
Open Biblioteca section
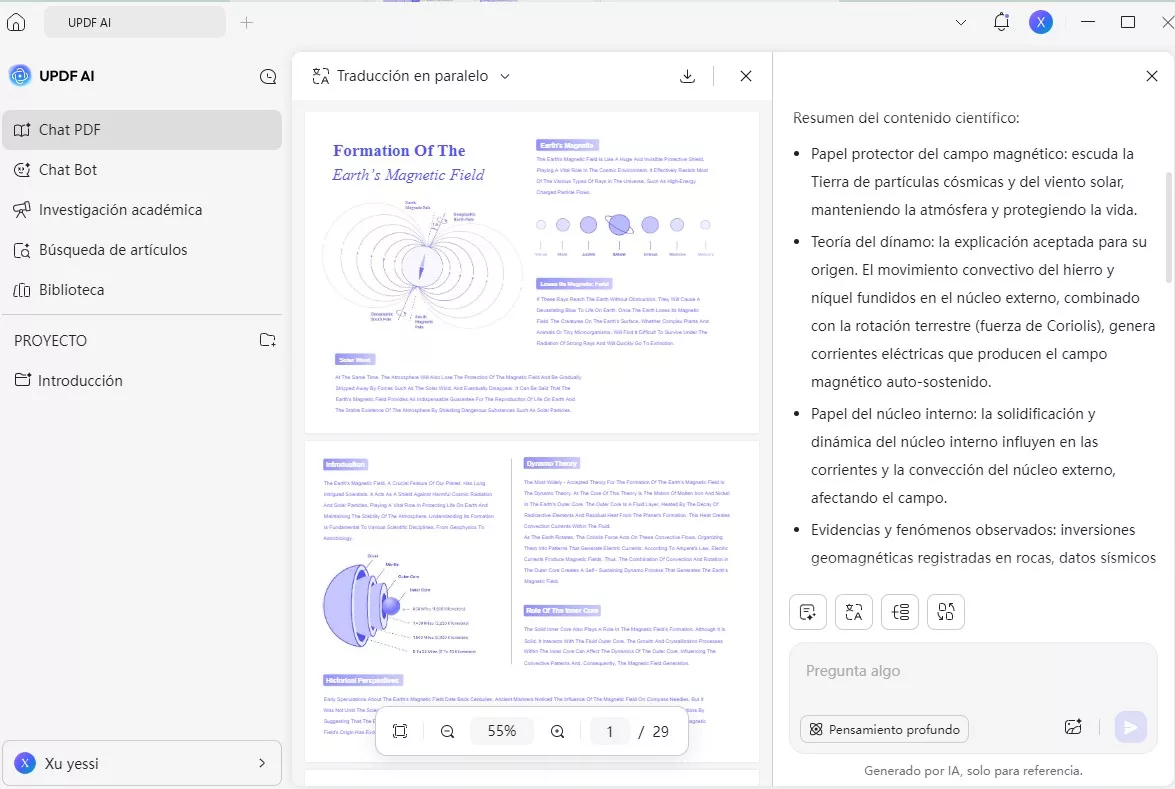click(x=142, y=290)
